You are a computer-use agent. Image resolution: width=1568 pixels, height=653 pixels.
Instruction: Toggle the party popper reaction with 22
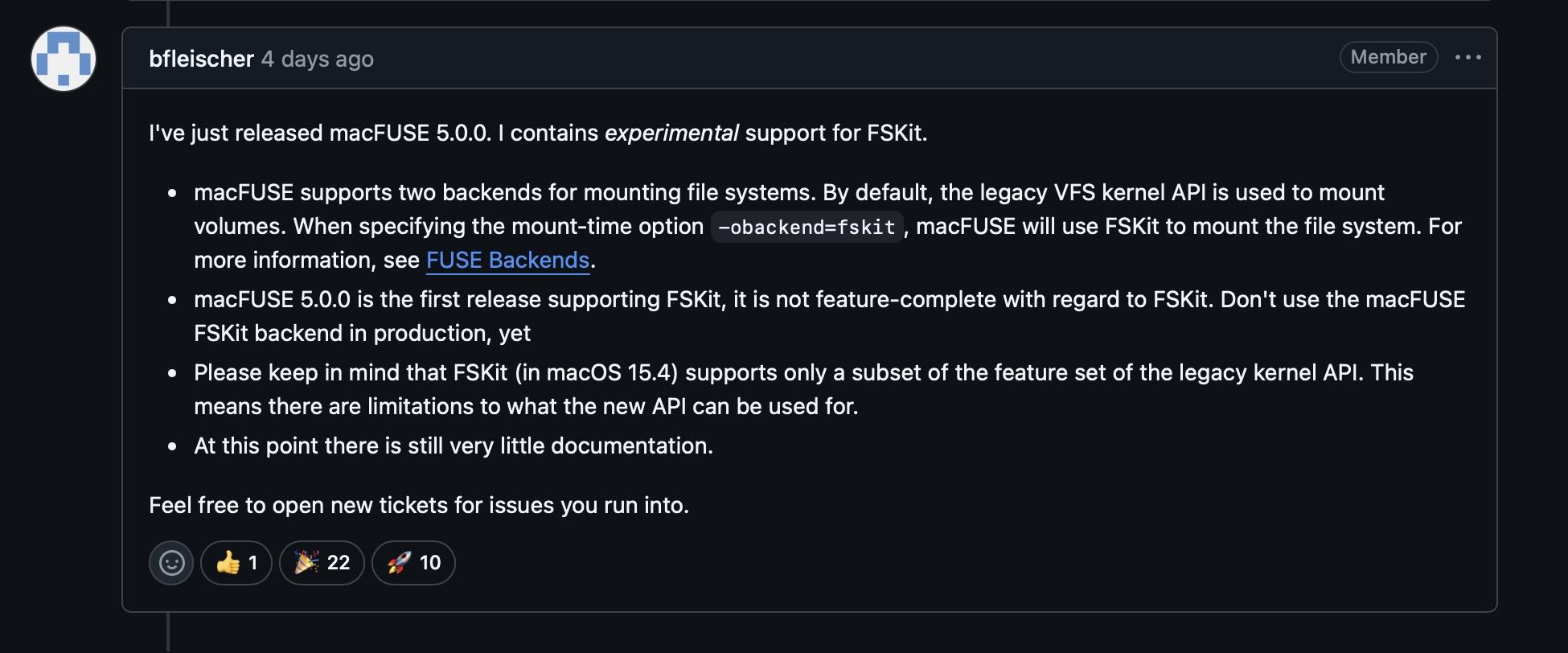[x=322, y=562]
